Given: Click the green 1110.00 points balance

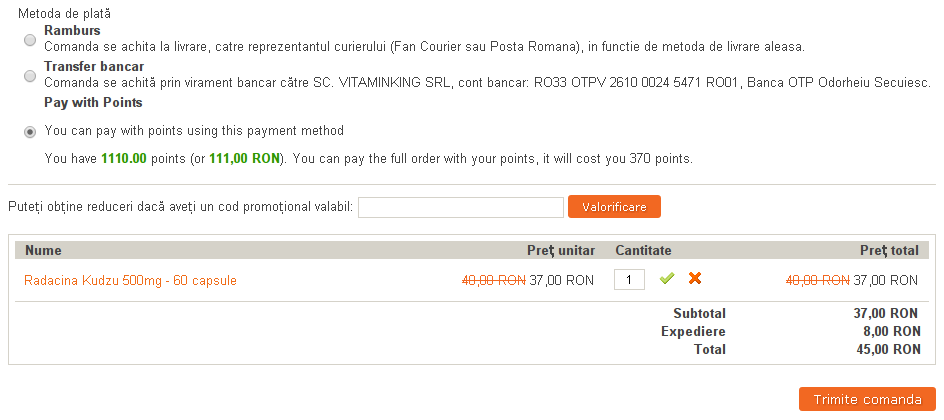Looking at the screenshot, I should click(124, 158).
